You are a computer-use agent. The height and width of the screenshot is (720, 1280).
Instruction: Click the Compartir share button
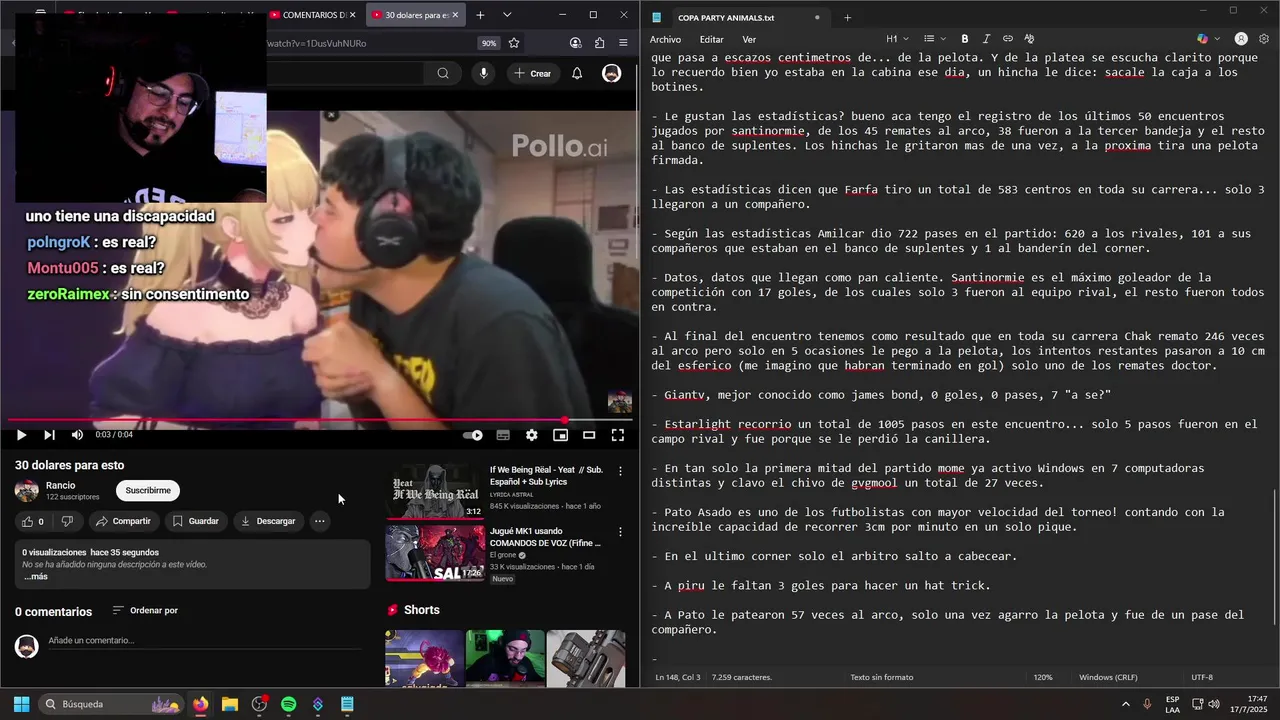point(123,521)
